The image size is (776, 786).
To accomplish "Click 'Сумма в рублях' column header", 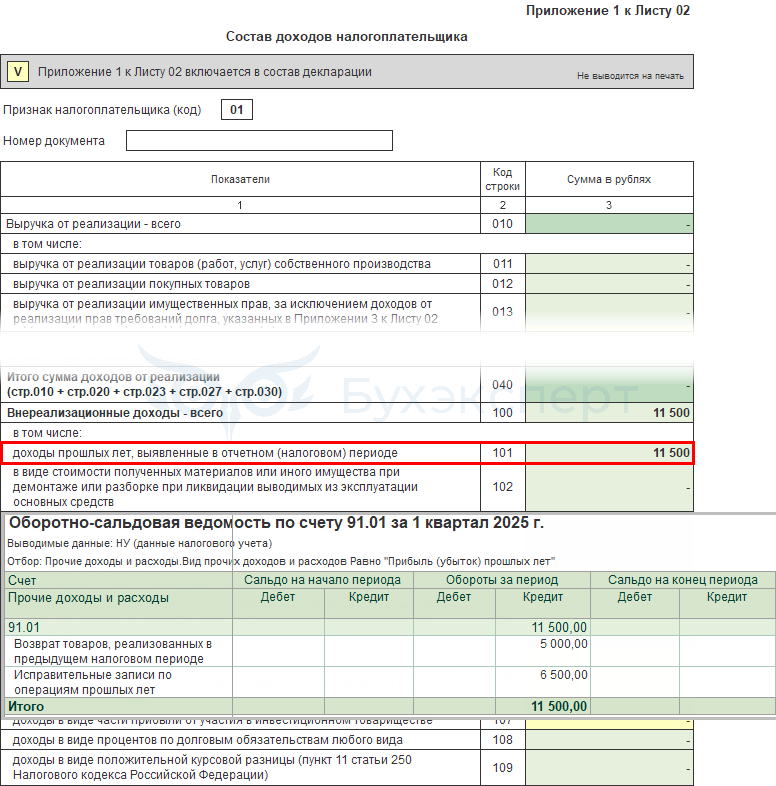I will coord(609,179).
